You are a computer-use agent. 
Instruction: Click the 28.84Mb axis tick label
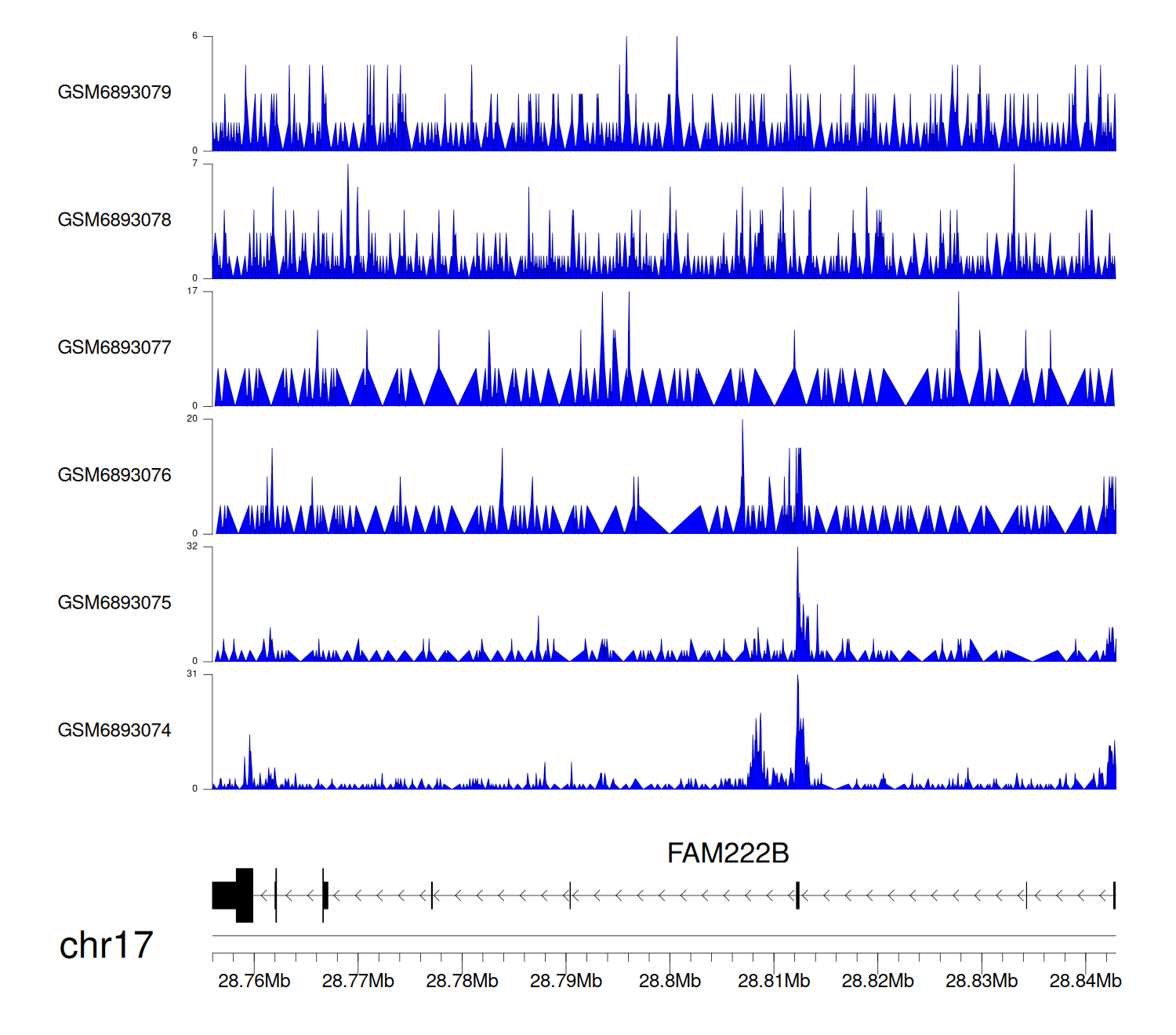click(1086, 982)
